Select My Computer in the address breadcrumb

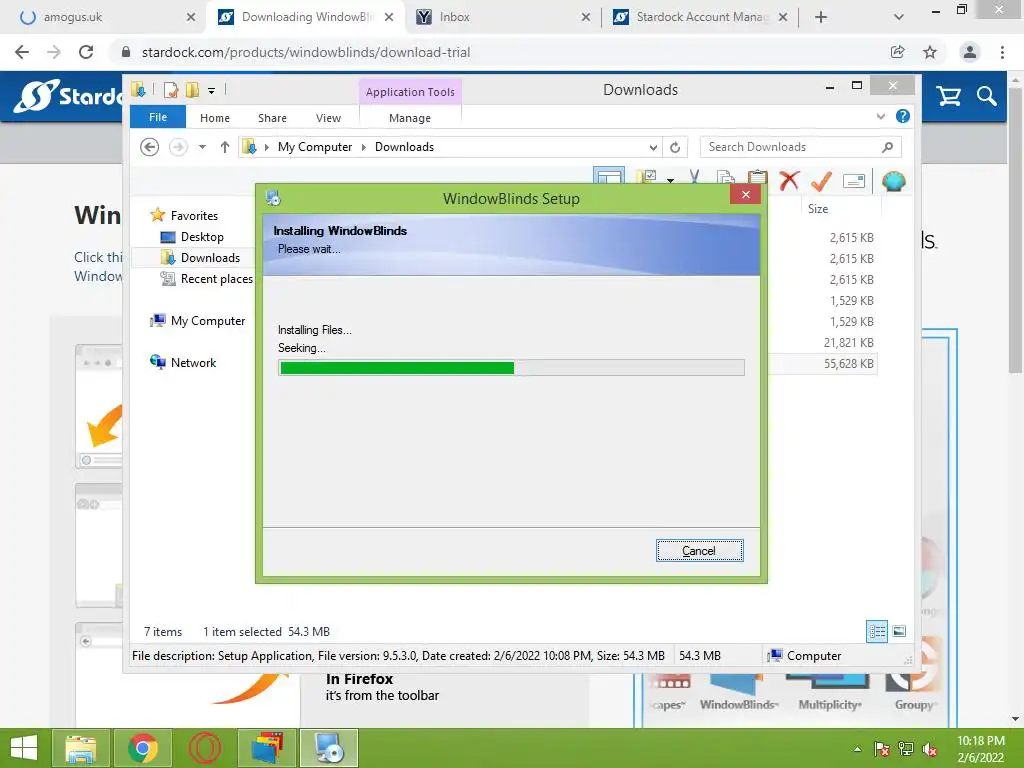pos(315,147)
